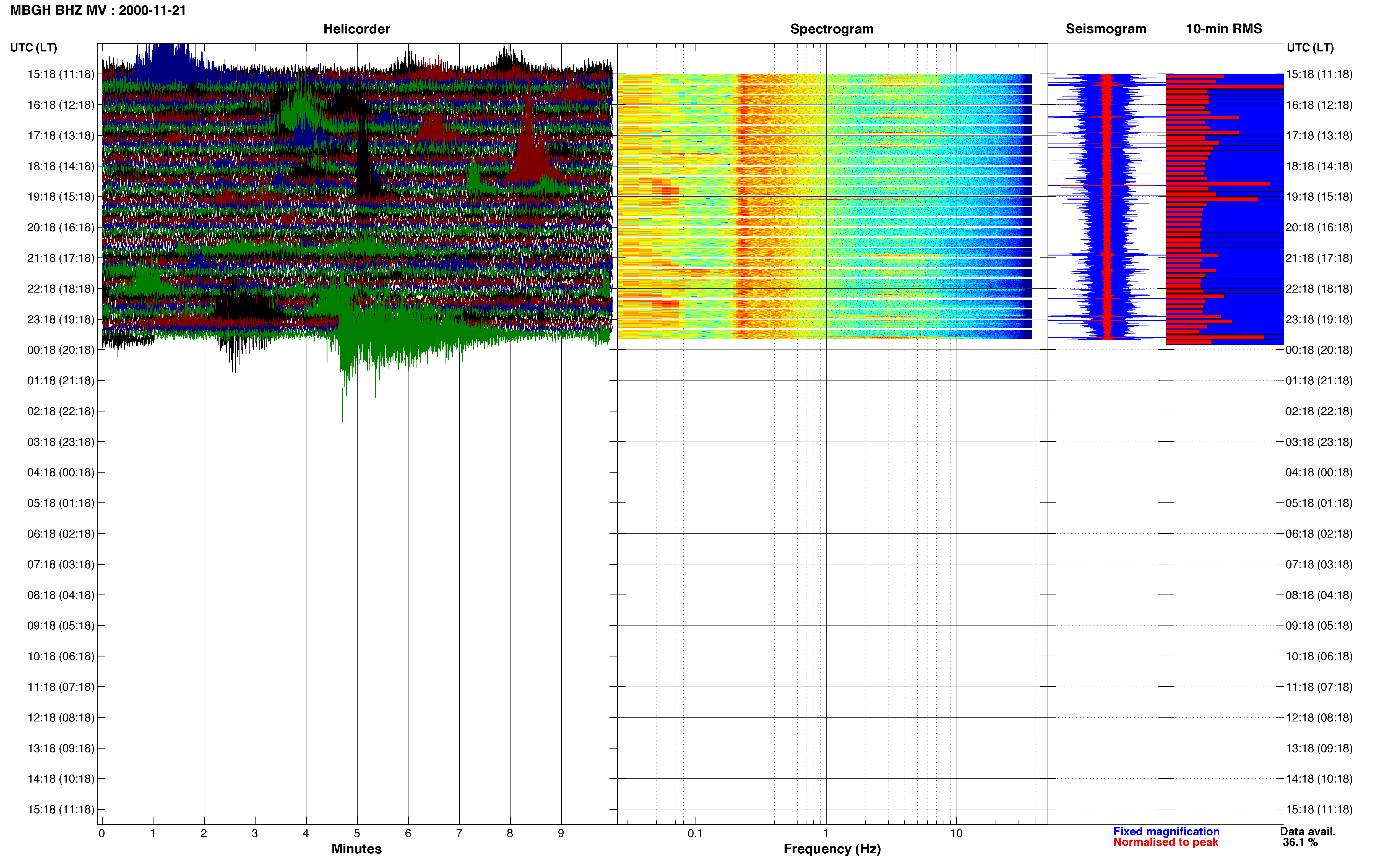
Task: Click the left '06:18 (02:18)' time label
Action: point(61,534)
